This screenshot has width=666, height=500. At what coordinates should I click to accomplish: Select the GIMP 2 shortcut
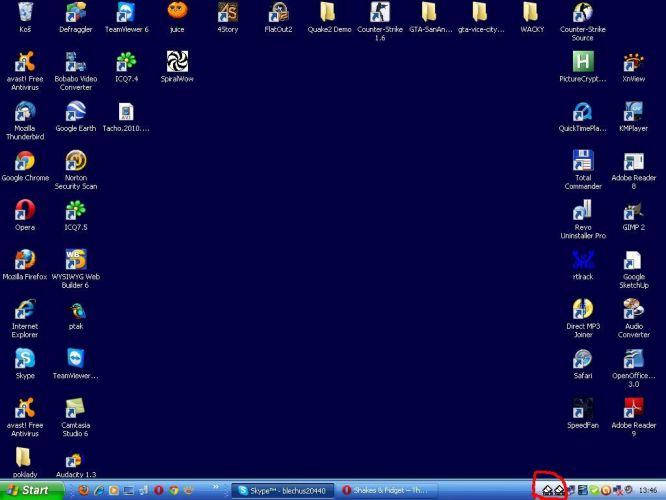[633, 215]
